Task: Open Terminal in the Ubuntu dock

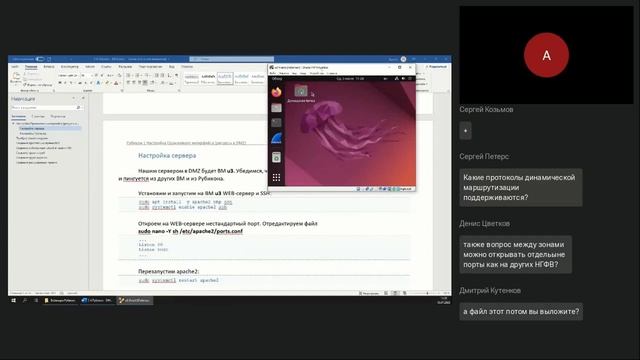Action: pos(276,122)
